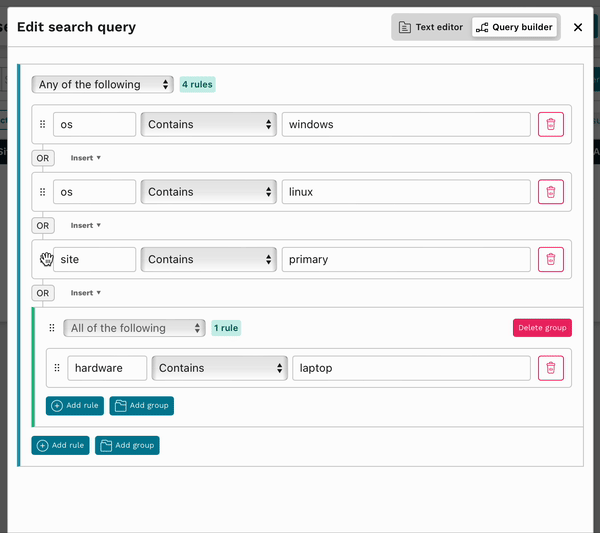Click the laptop value field
The width and height of the screenshot is (600, 533).
tap(411, 368)
